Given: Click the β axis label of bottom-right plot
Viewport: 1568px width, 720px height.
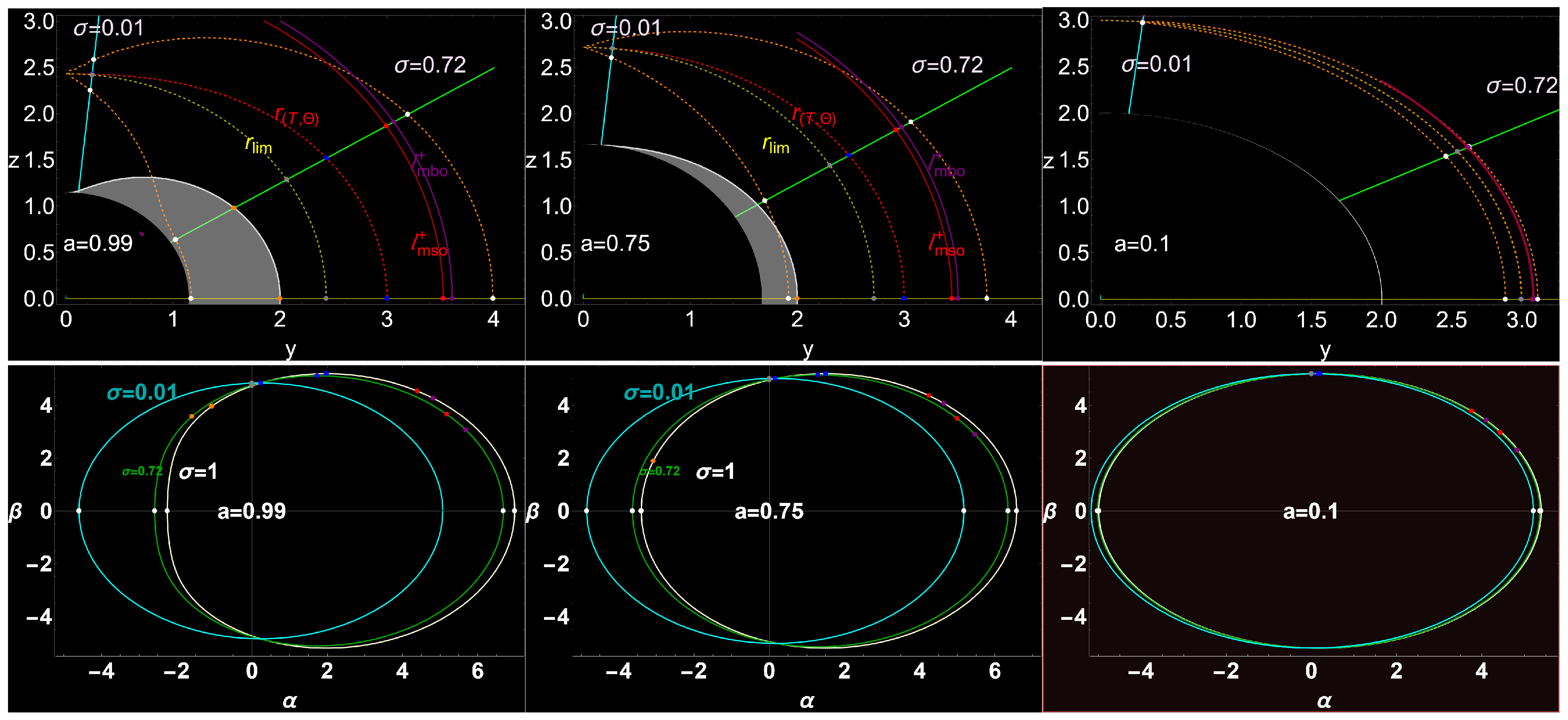Looking at the screenshot, I should 1049,511.
